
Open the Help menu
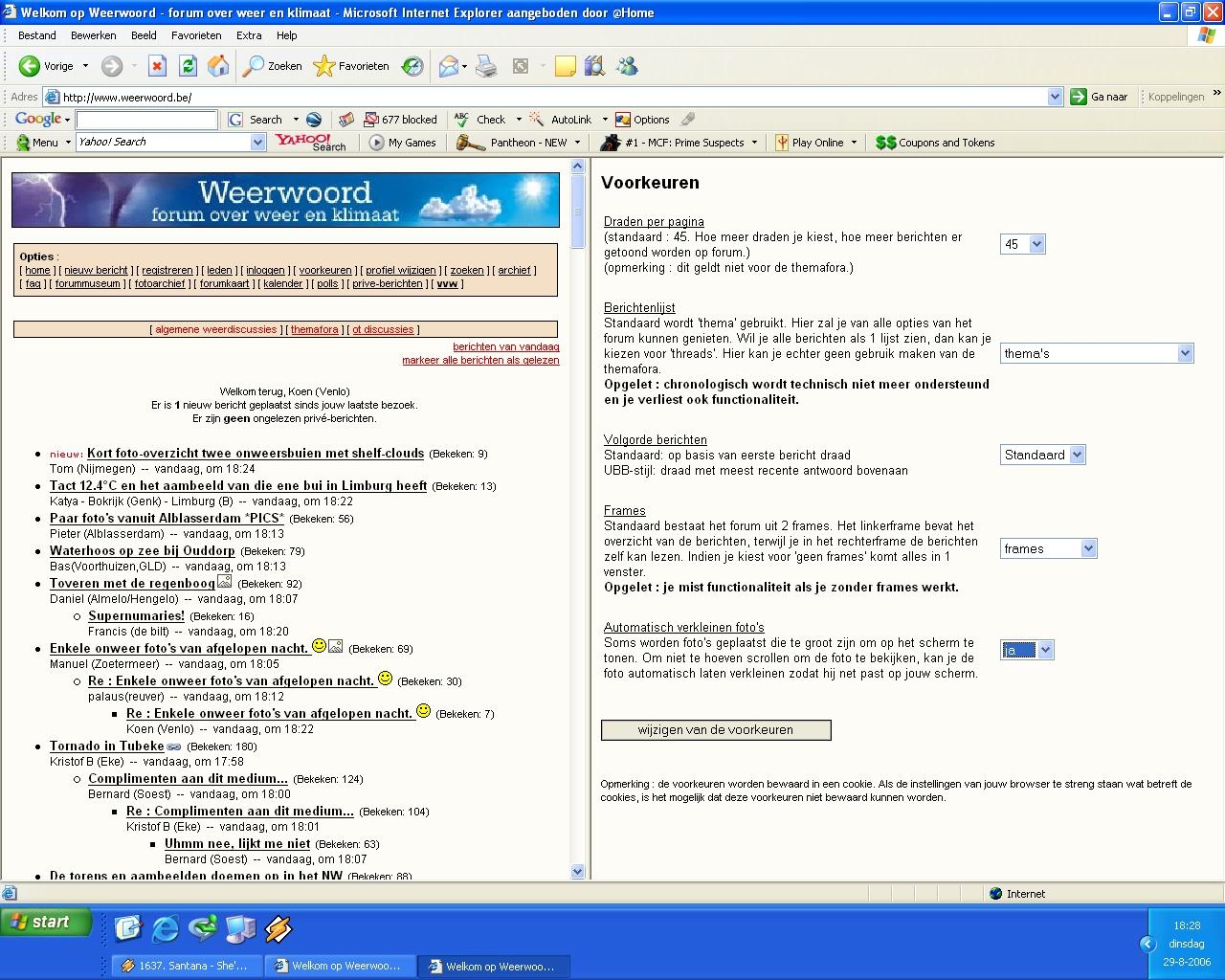click(287, 35)
